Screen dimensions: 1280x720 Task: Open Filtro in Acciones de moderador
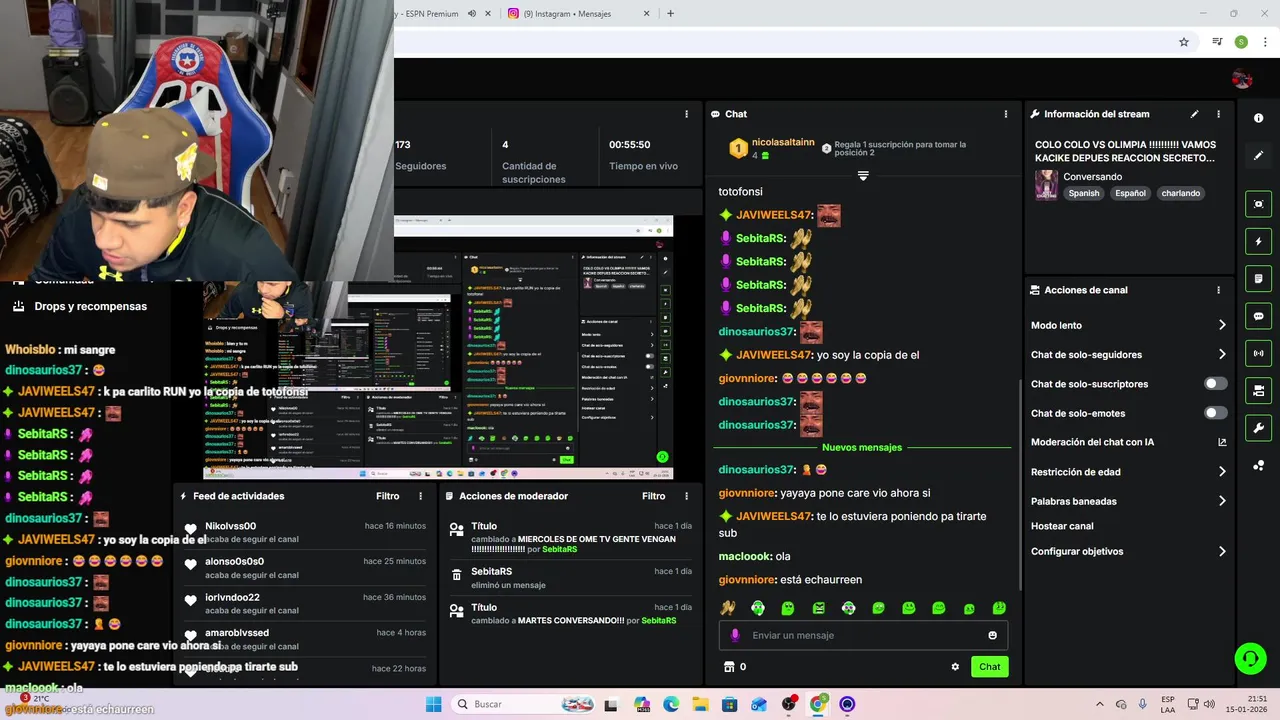pyautogui.click(x=653, y=496)
